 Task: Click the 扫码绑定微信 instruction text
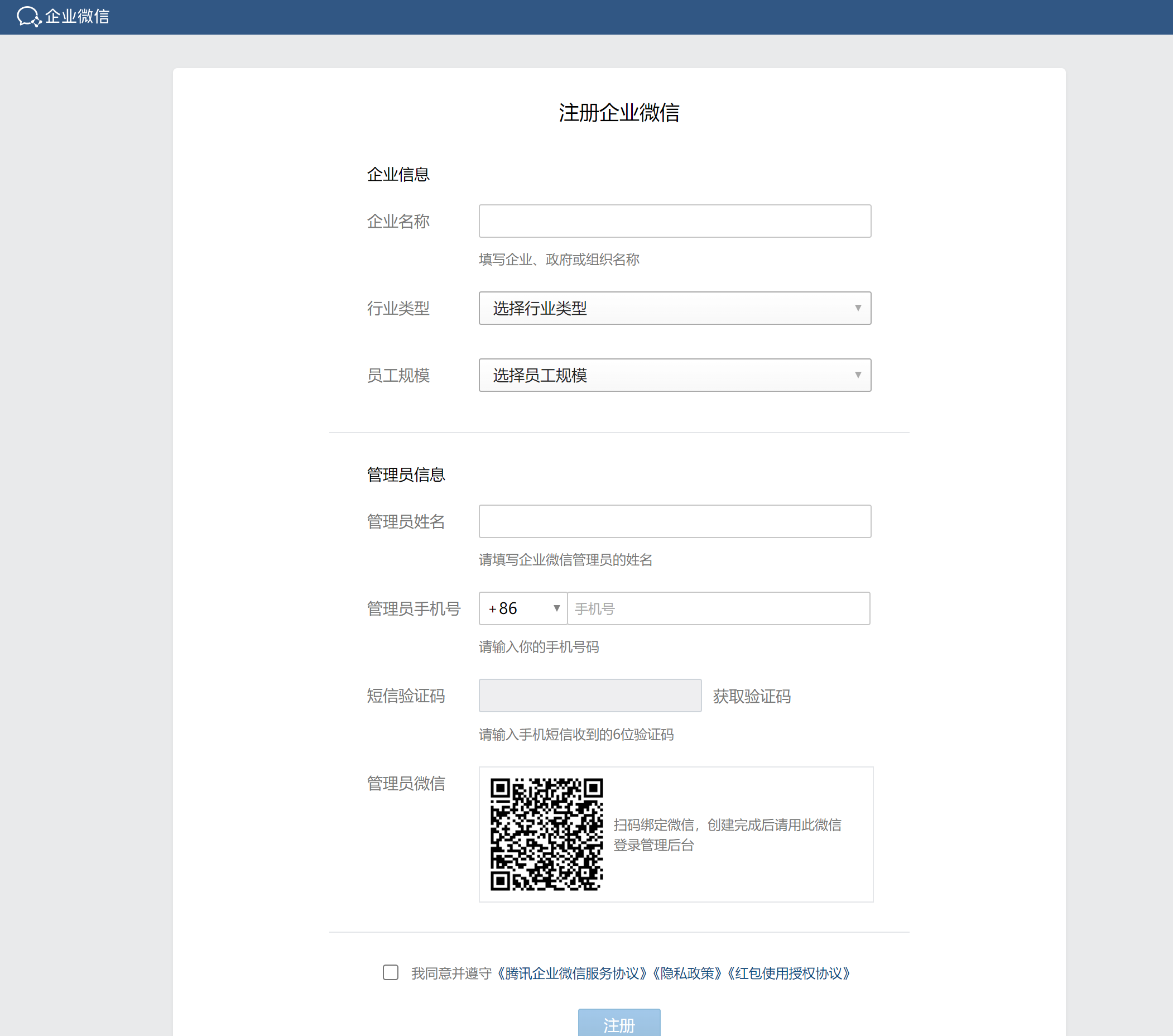pyautogui.click(x=727, y=835)
